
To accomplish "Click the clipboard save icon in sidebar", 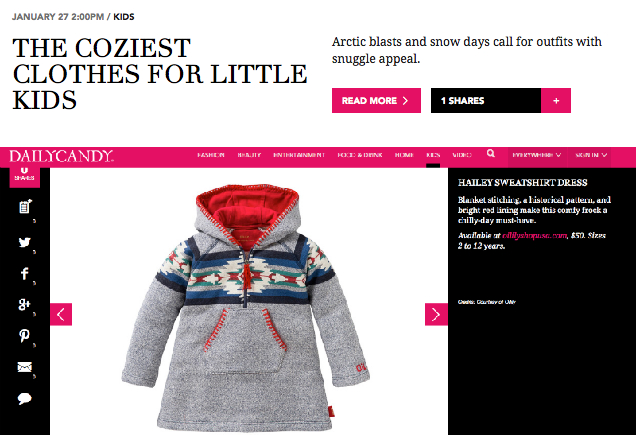I will click(x=25, y=207).
